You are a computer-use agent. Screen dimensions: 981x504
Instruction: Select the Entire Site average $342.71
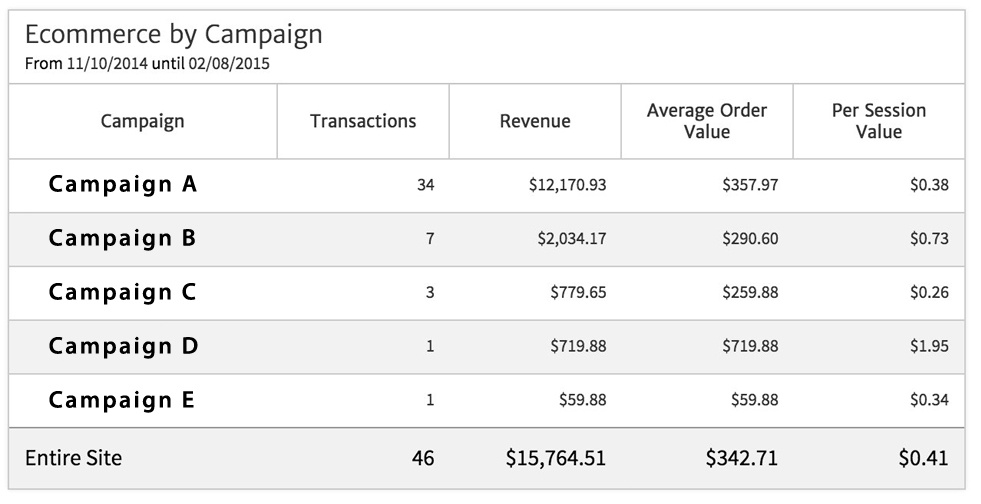[x=741, y=459]
